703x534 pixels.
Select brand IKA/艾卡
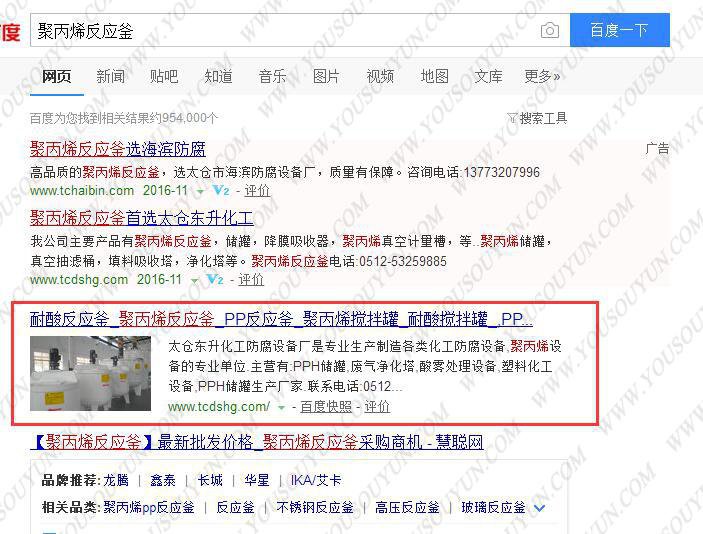tap(316, 481)
